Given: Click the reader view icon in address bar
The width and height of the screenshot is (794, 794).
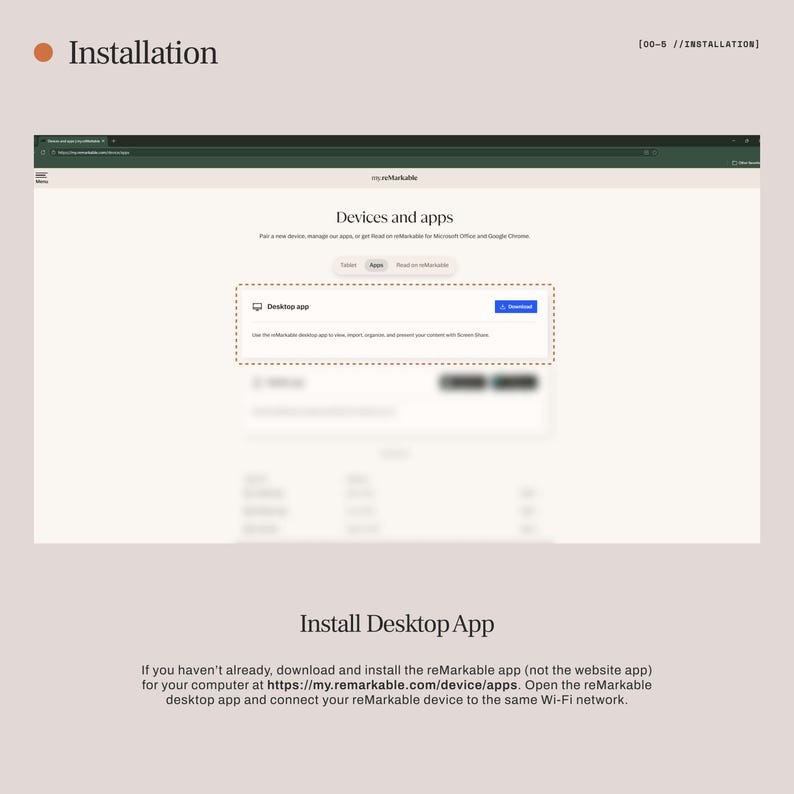Looking at the screenshot, I should [646, 152].
